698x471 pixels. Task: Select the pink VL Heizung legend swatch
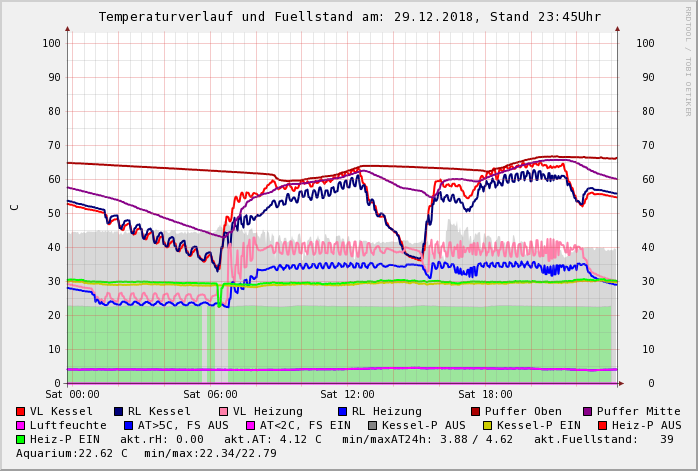pyautogui.click(x=224, y=411)
